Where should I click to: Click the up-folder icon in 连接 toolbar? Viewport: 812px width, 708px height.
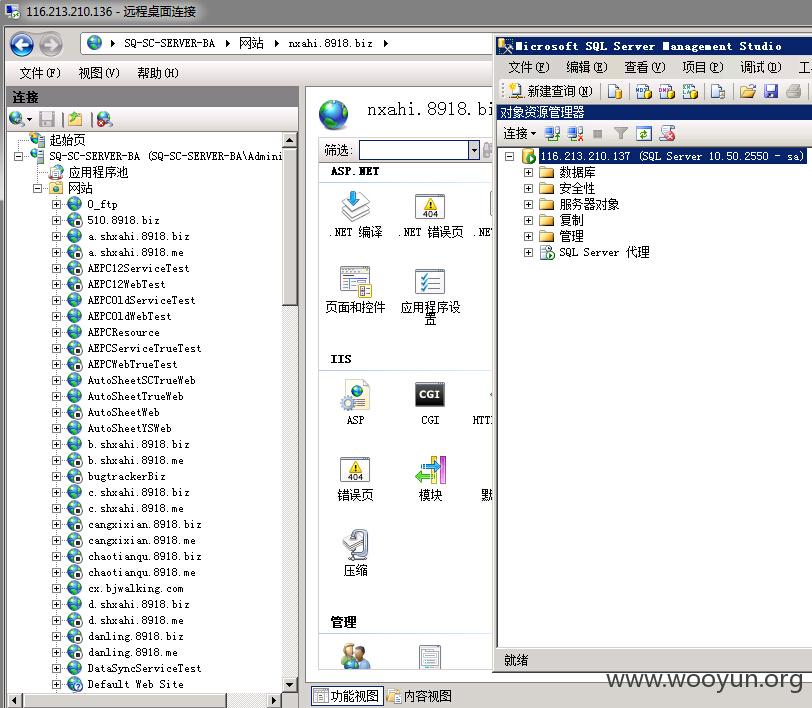click(75, 119)
